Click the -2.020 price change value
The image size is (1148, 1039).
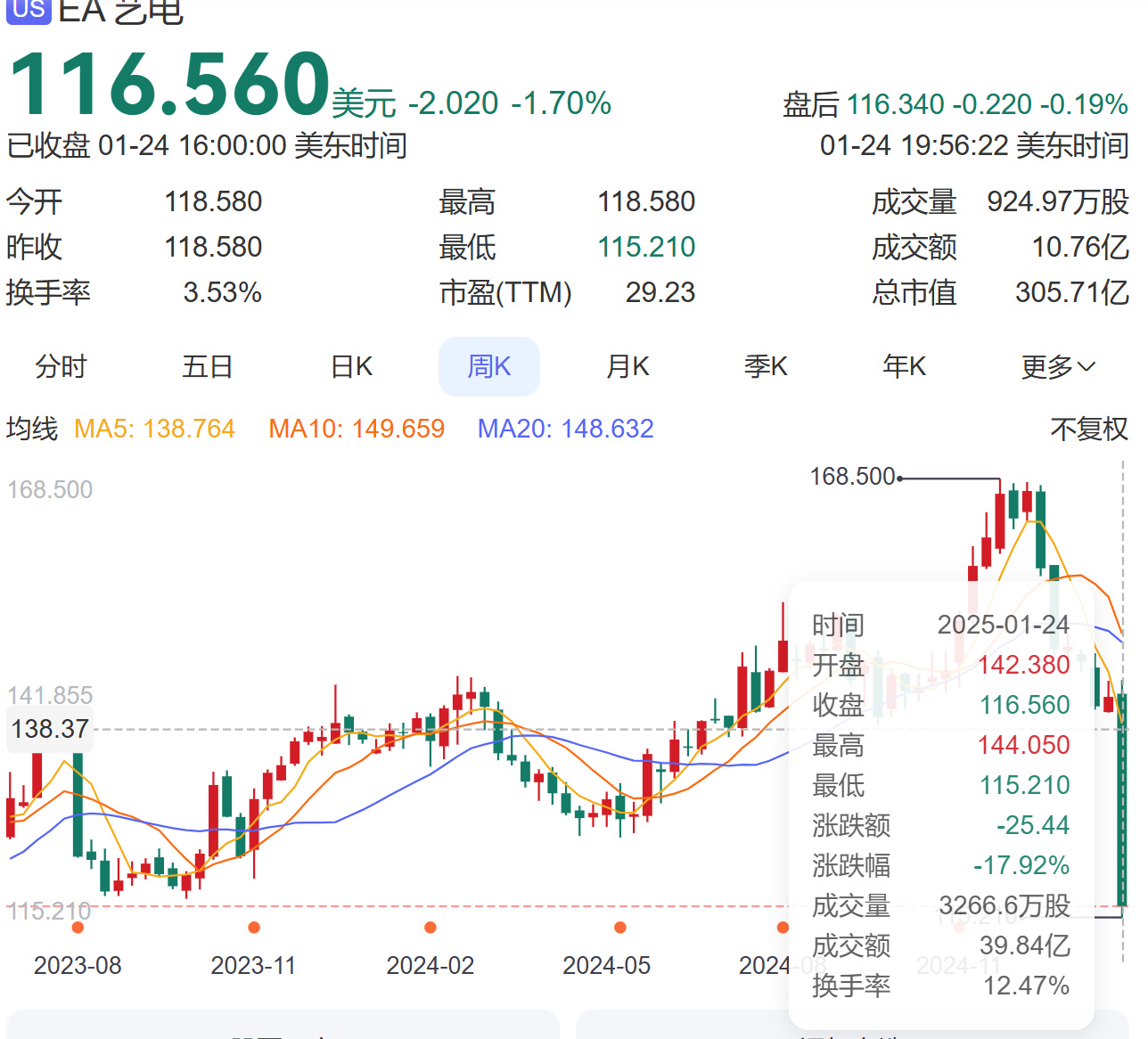click(454, 103)
